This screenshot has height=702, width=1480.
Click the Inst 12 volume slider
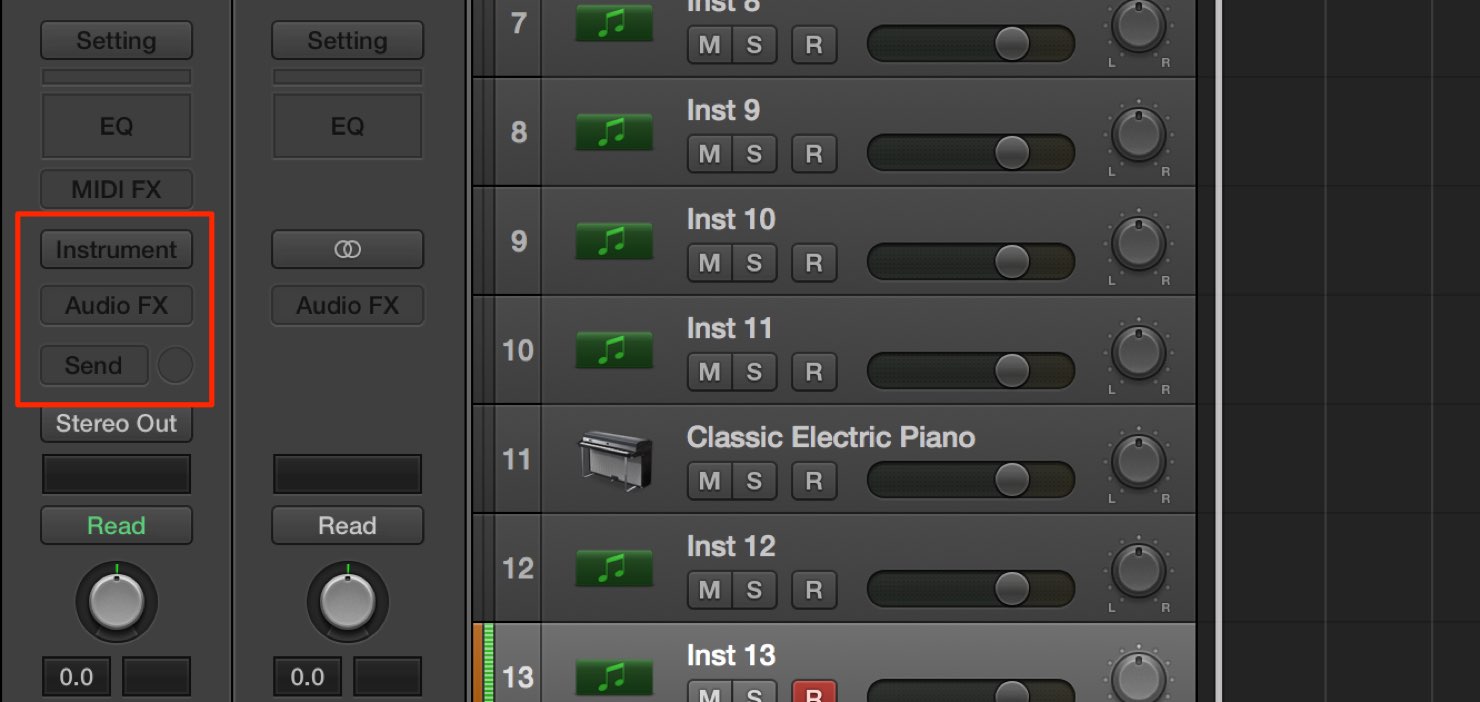point(971,589)
